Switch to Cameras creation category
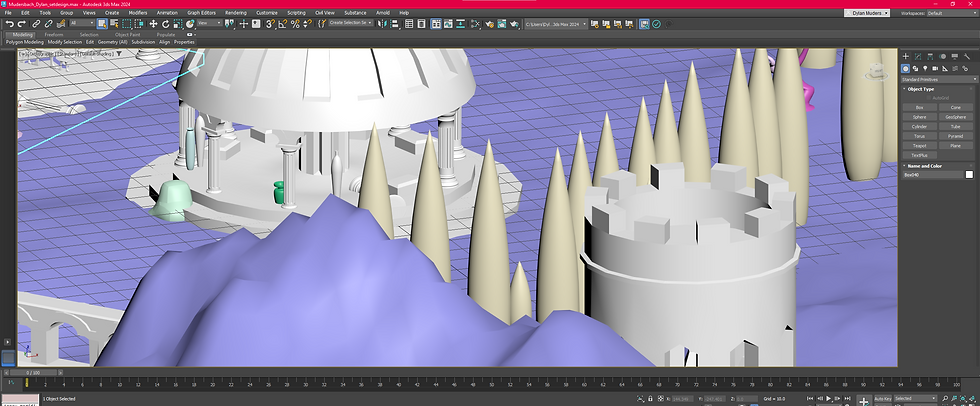 tap(936, 68)
